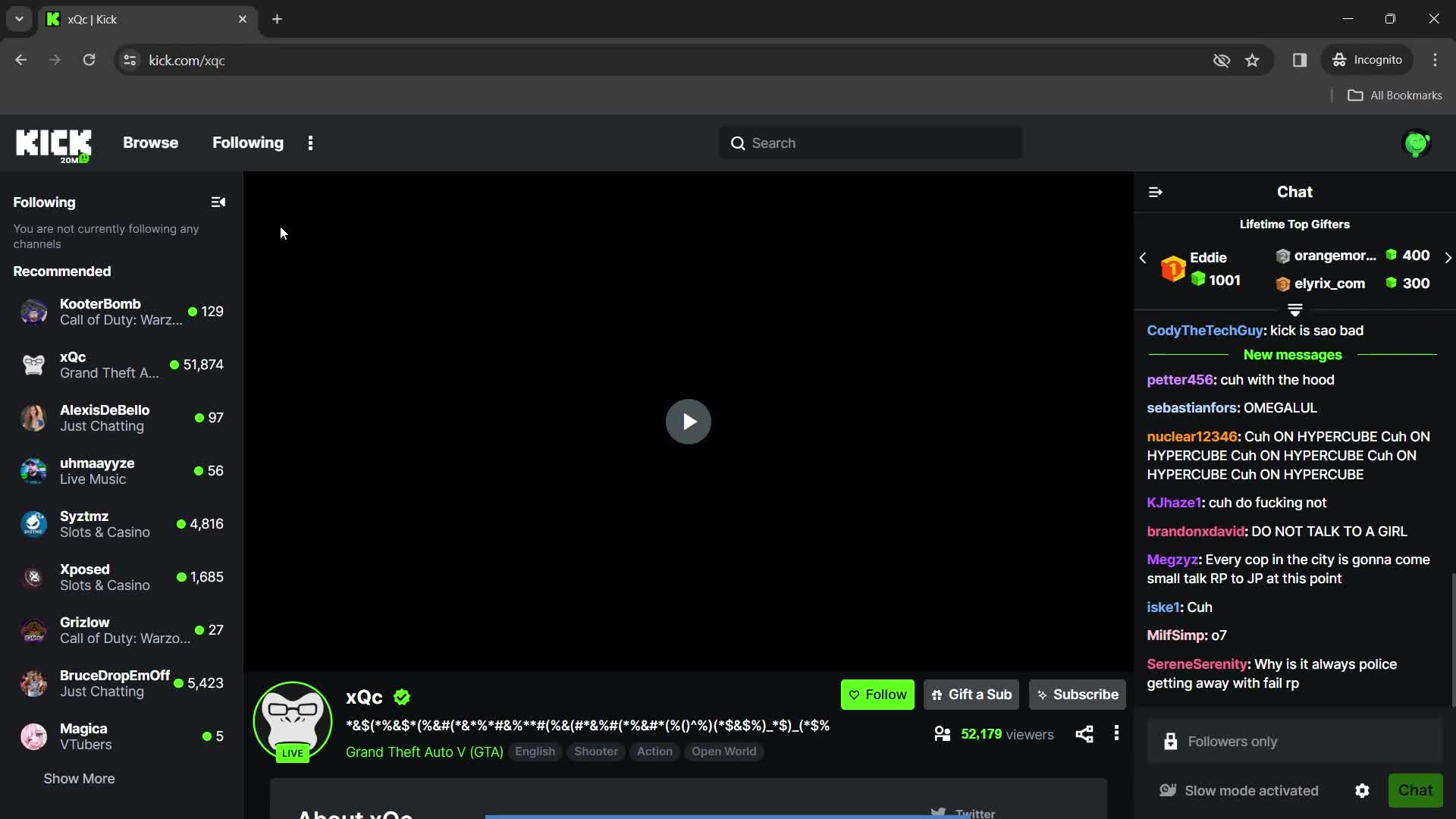
Task: Close the xQc | Kick tab
Action: (x=243, y=19)
